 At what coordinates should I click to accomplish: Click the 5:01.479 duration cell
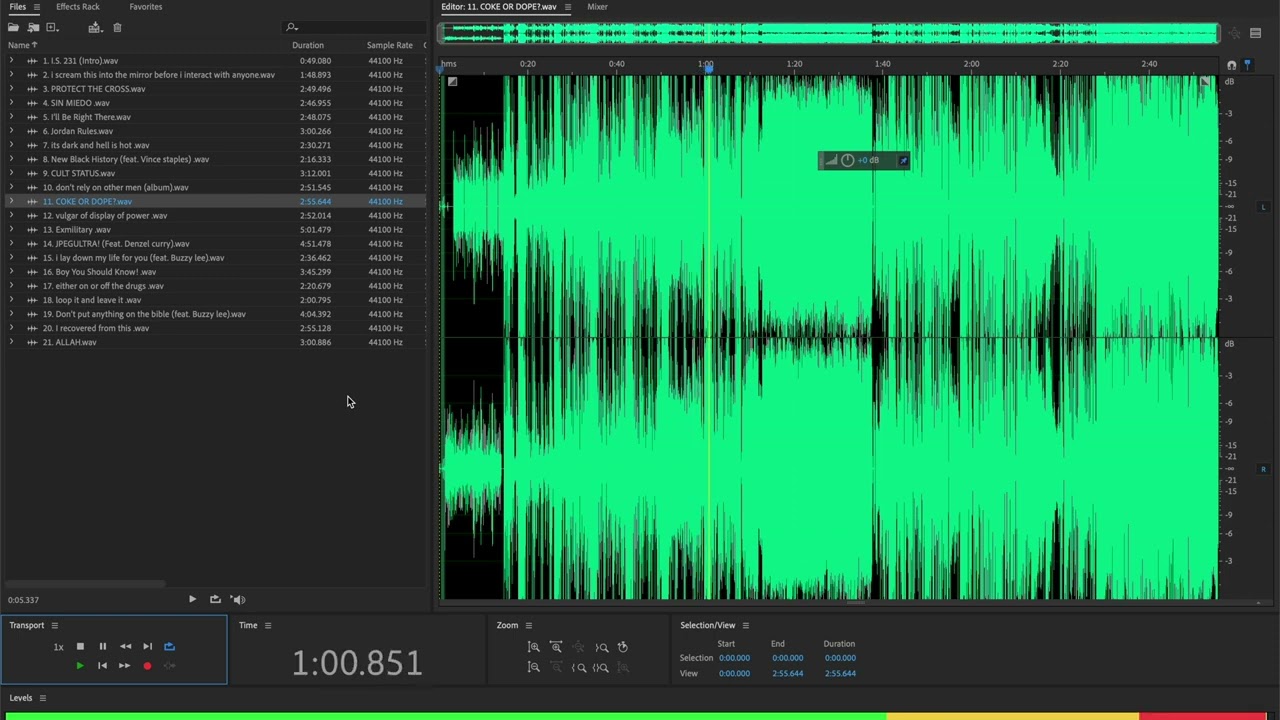pyautogui.click(x=315, y=229)
